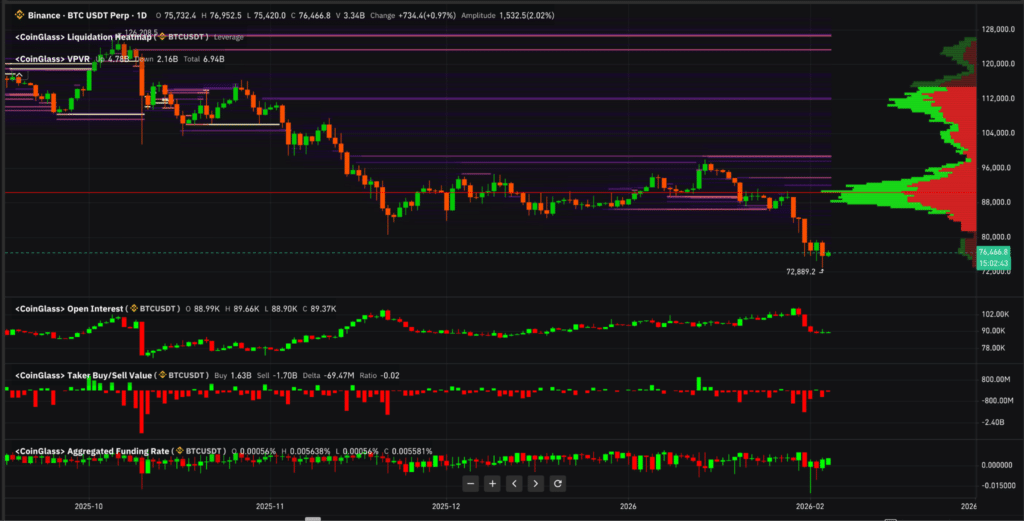This screenshot has width=1024, height=521.
Task: Click the Leverage label in heatmap legend
Action: 229,37
